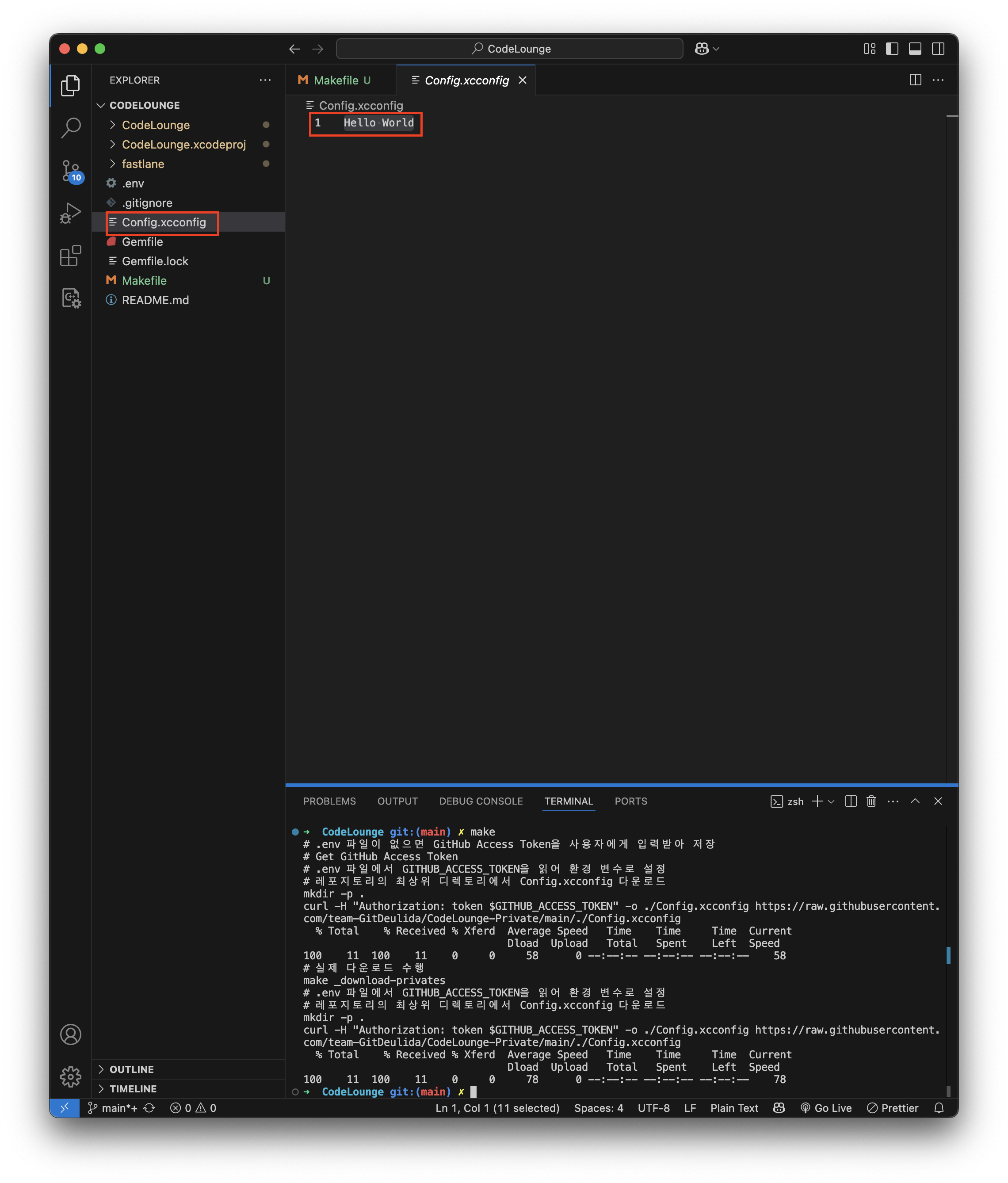Create a new terminal with plus icon
This screenshot has width=1008, height=1183.
coord(817,801)
